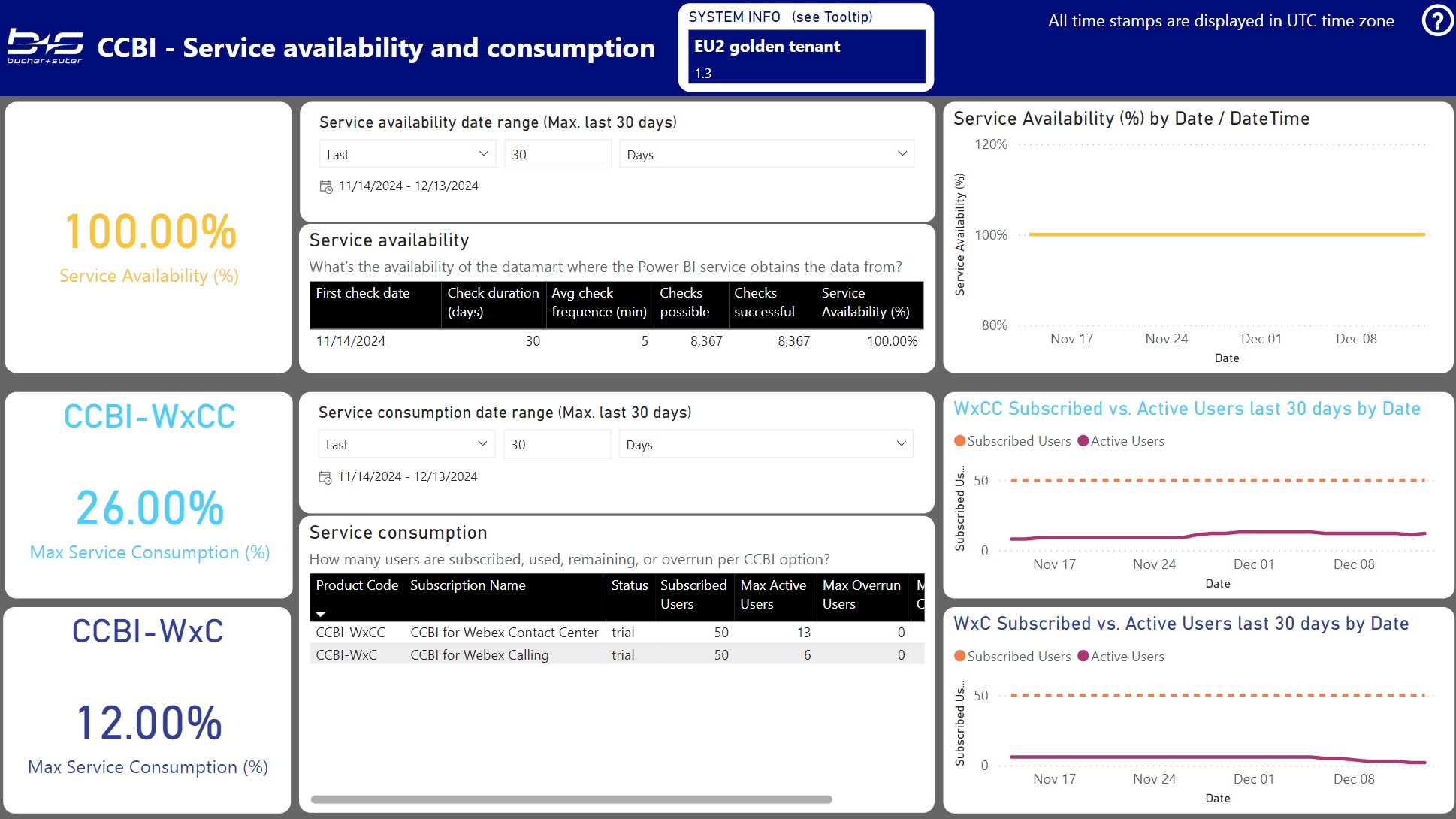This screenshot has width=1456, height=819.
Task: Open availability 'Days' period dropdown
Action: [766, 154]
